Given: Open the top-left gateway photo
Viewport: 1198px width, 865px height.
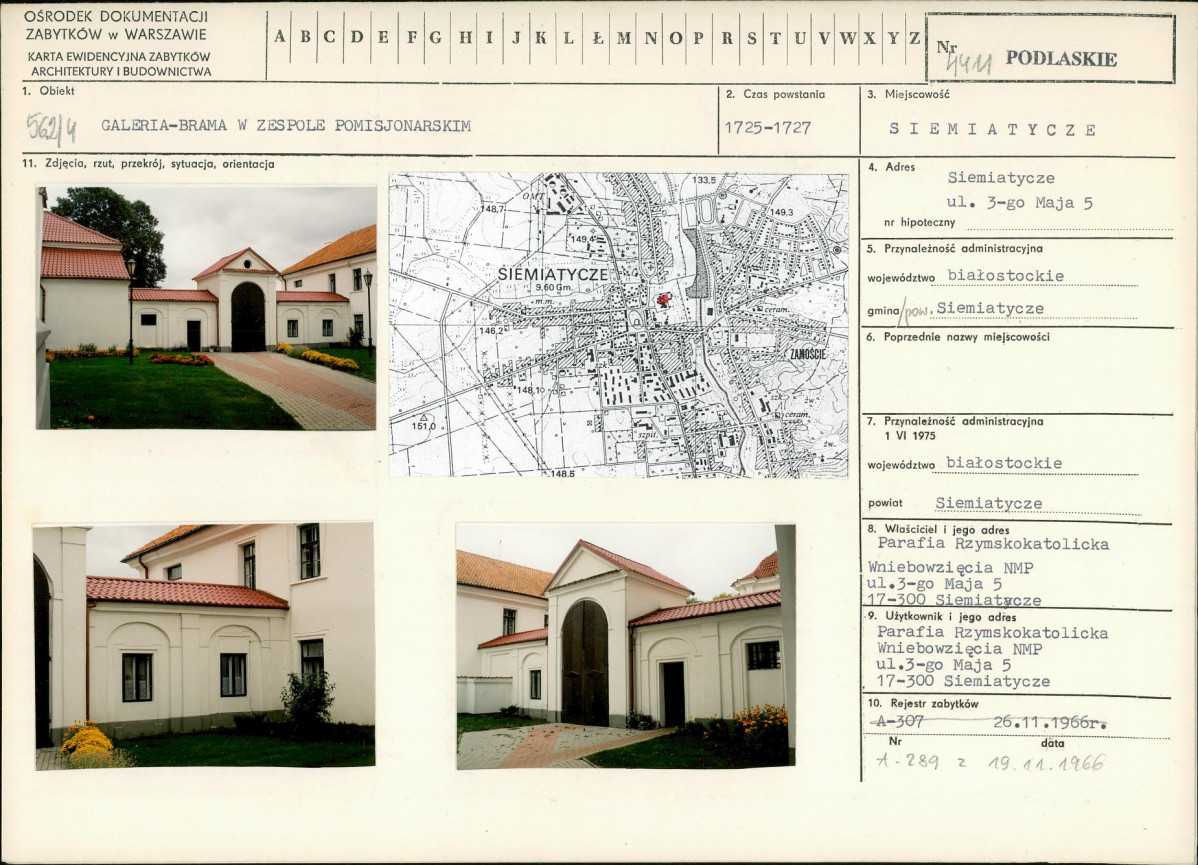Looking at the screenshot, I should (x=206, y=307).
